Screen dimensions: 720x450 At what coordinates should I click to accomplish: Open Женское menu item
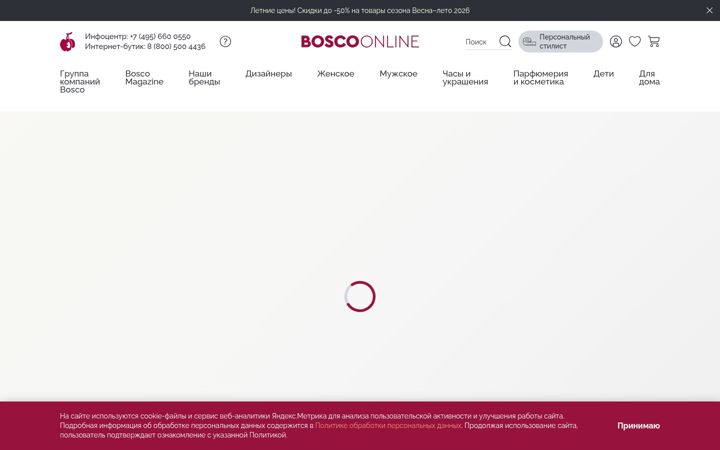(336, 73)
